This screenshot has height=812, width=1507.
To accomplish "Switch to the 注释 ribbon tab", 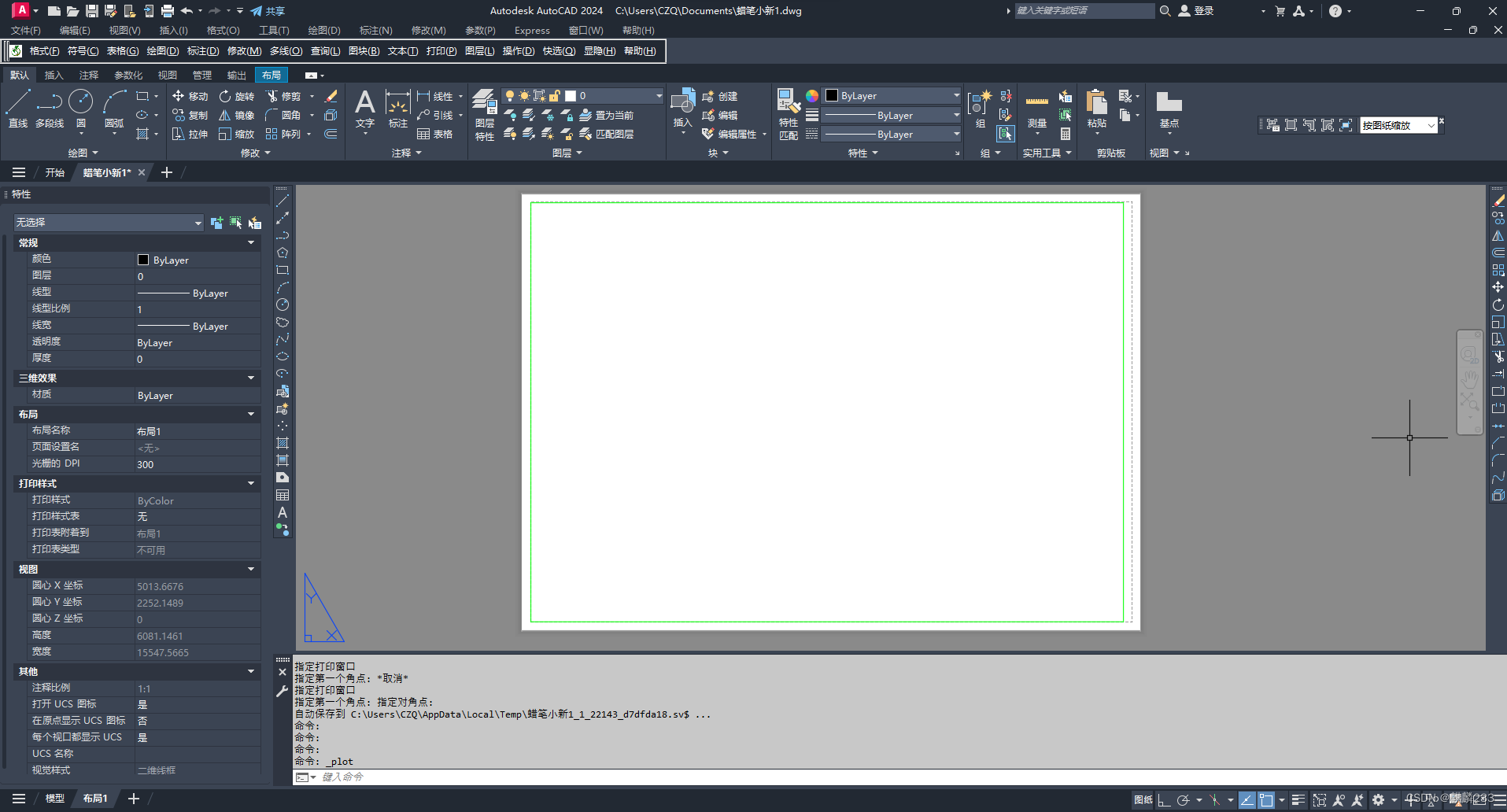I will coord(89,75).
